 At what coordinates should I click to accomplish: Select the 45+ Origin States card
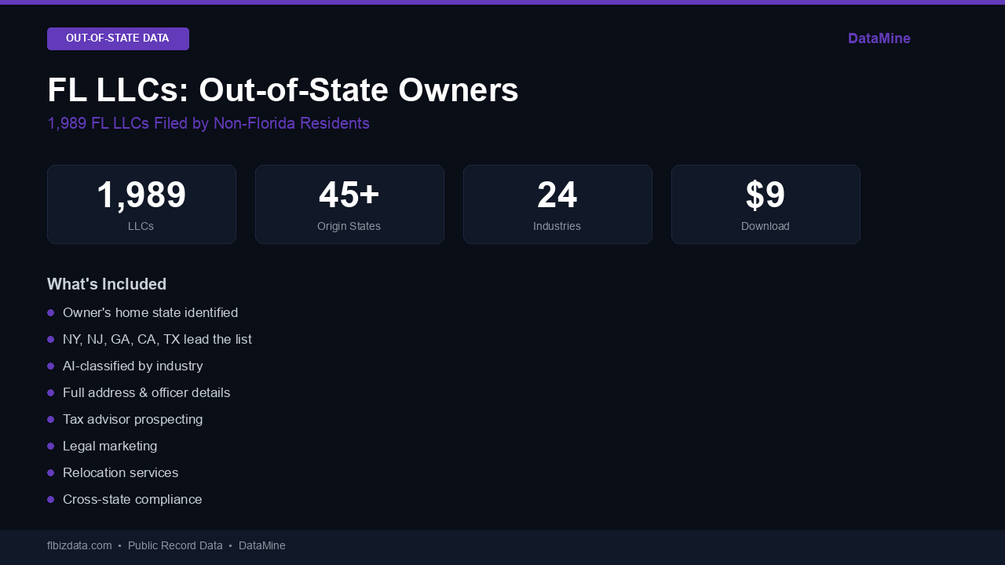[349, 204]
